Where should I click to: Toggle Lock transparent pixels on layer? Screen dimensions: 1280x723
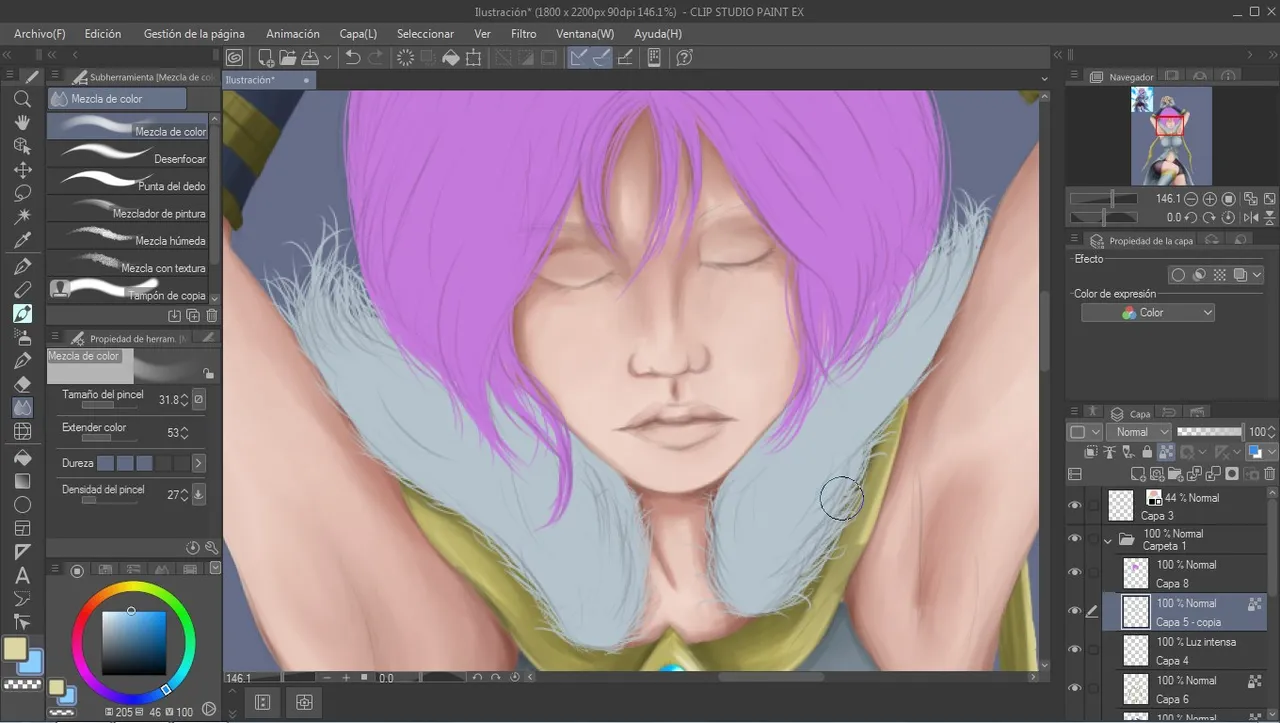[x=1166, y=452]
